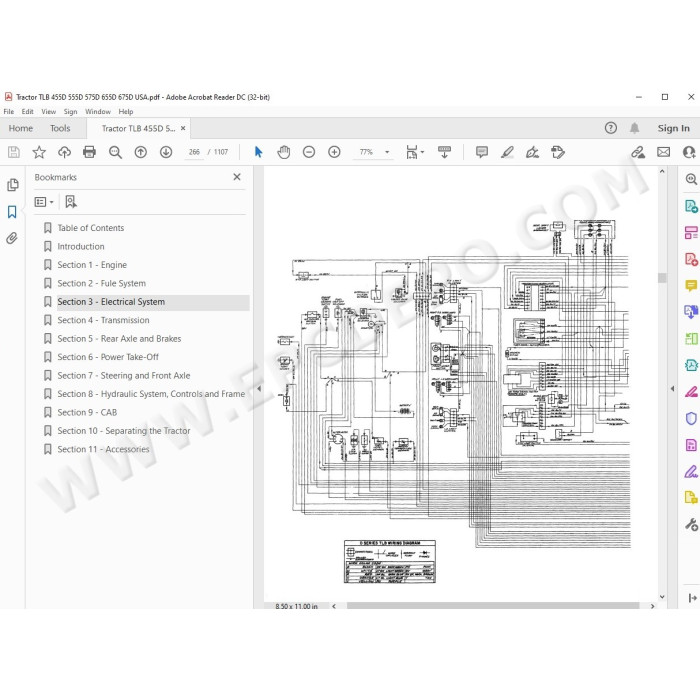This screenshot has height=700, width=700.
Task: Select the Hand pan tool
Action: [283, 152]
